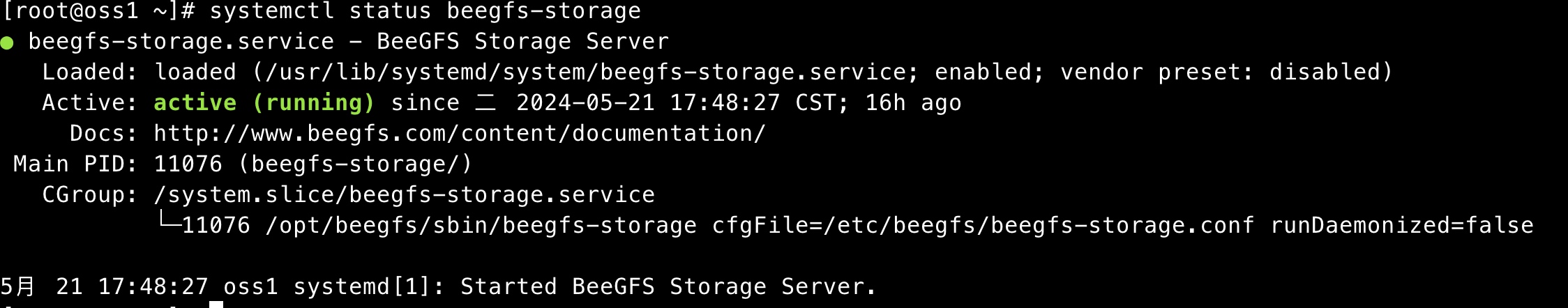The width and height of the screenshot is (1568, 308).
Task: Click the typed "systemctl status beegfs-storage" command
Action: tap(425, 11)
